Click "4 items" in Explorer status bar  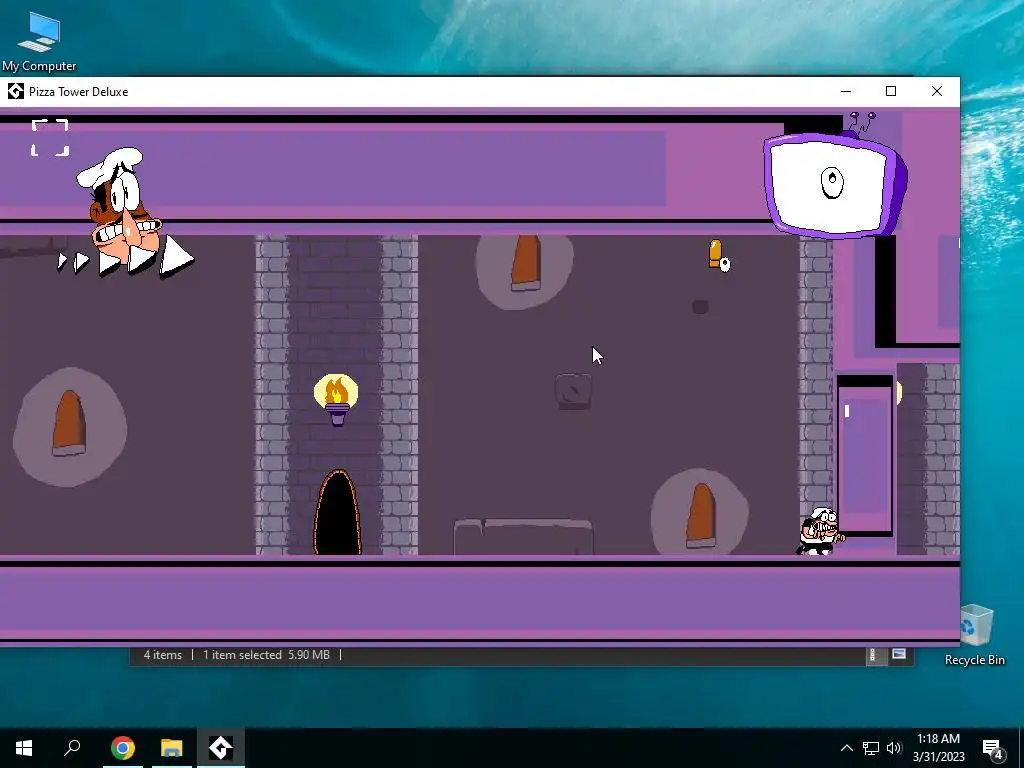pyautogui.click(x=163, y=654)
